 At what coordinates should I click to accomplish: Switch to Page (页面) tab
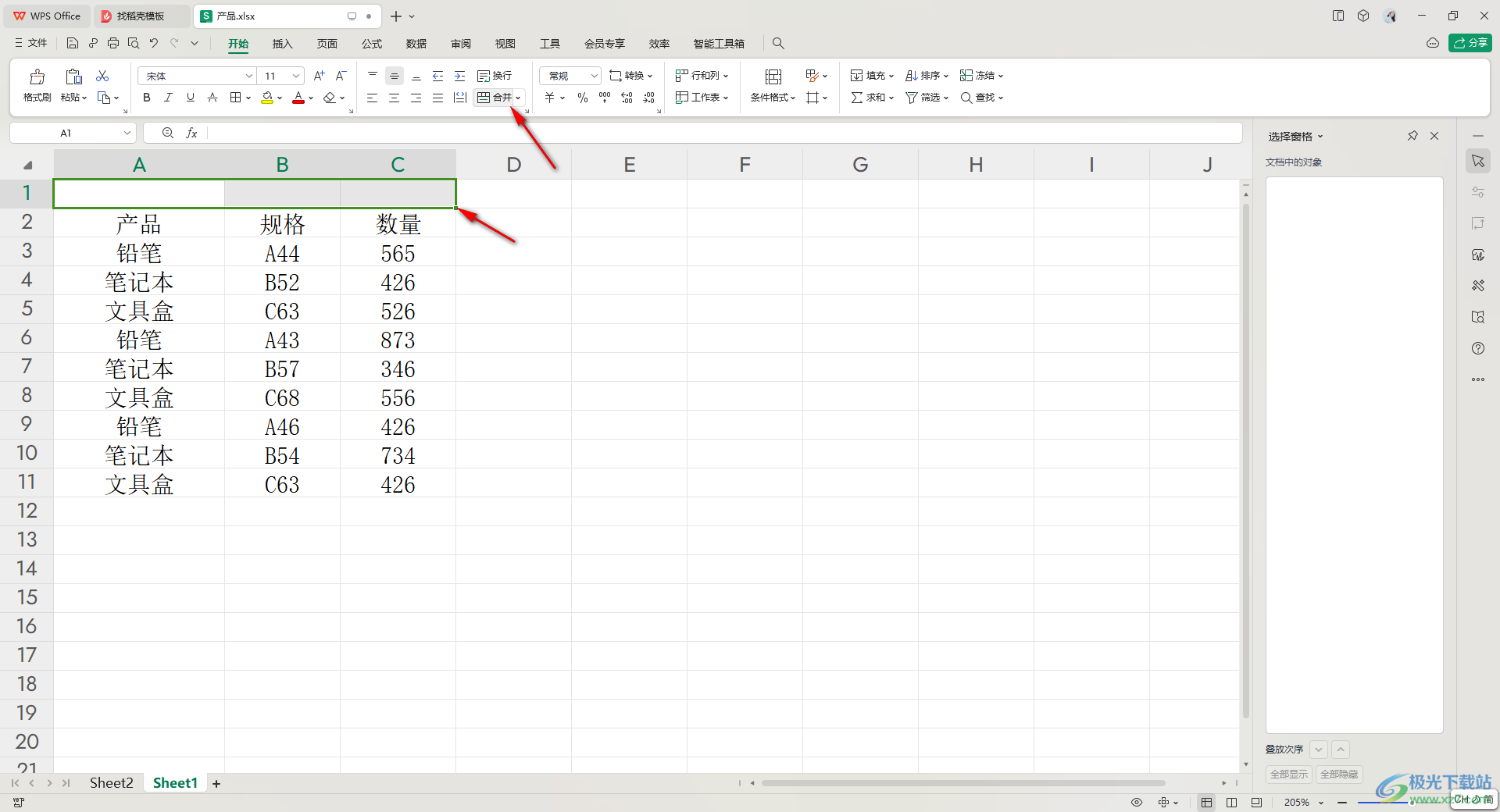point(327,44)
